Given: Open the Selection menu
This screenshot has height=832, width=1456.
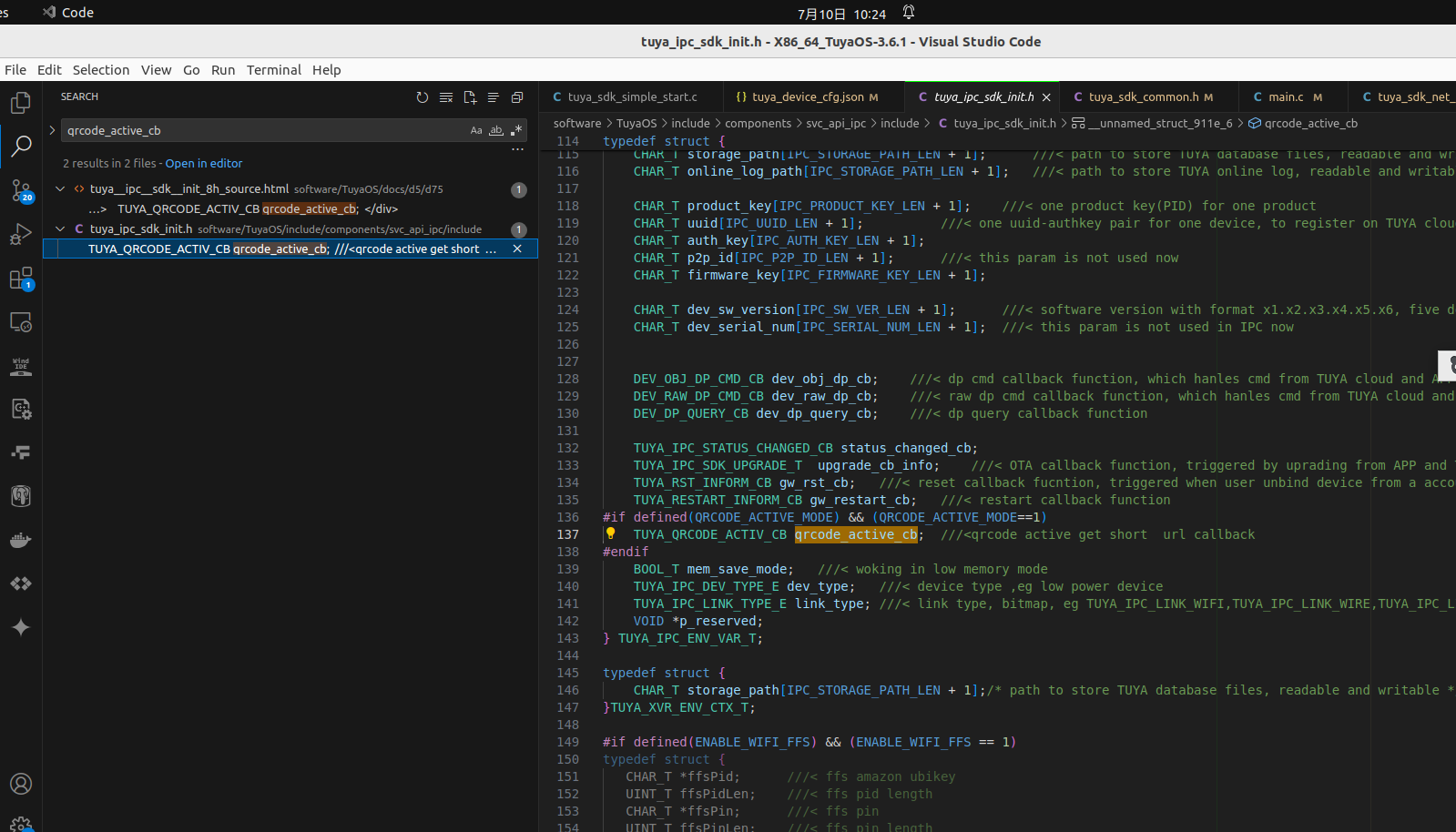Looking at the screenshot, I should (x=101, y=70).
